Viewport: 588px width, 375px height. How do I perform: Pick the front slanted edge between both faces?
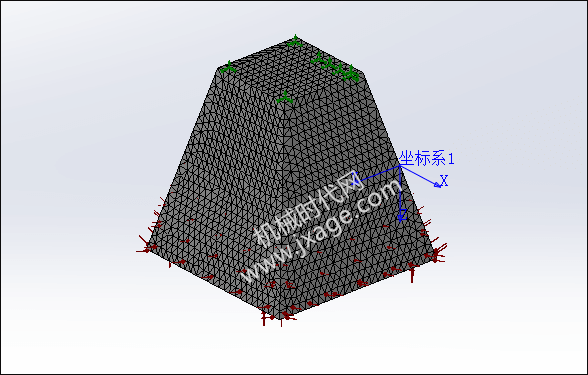click(282, 210)
